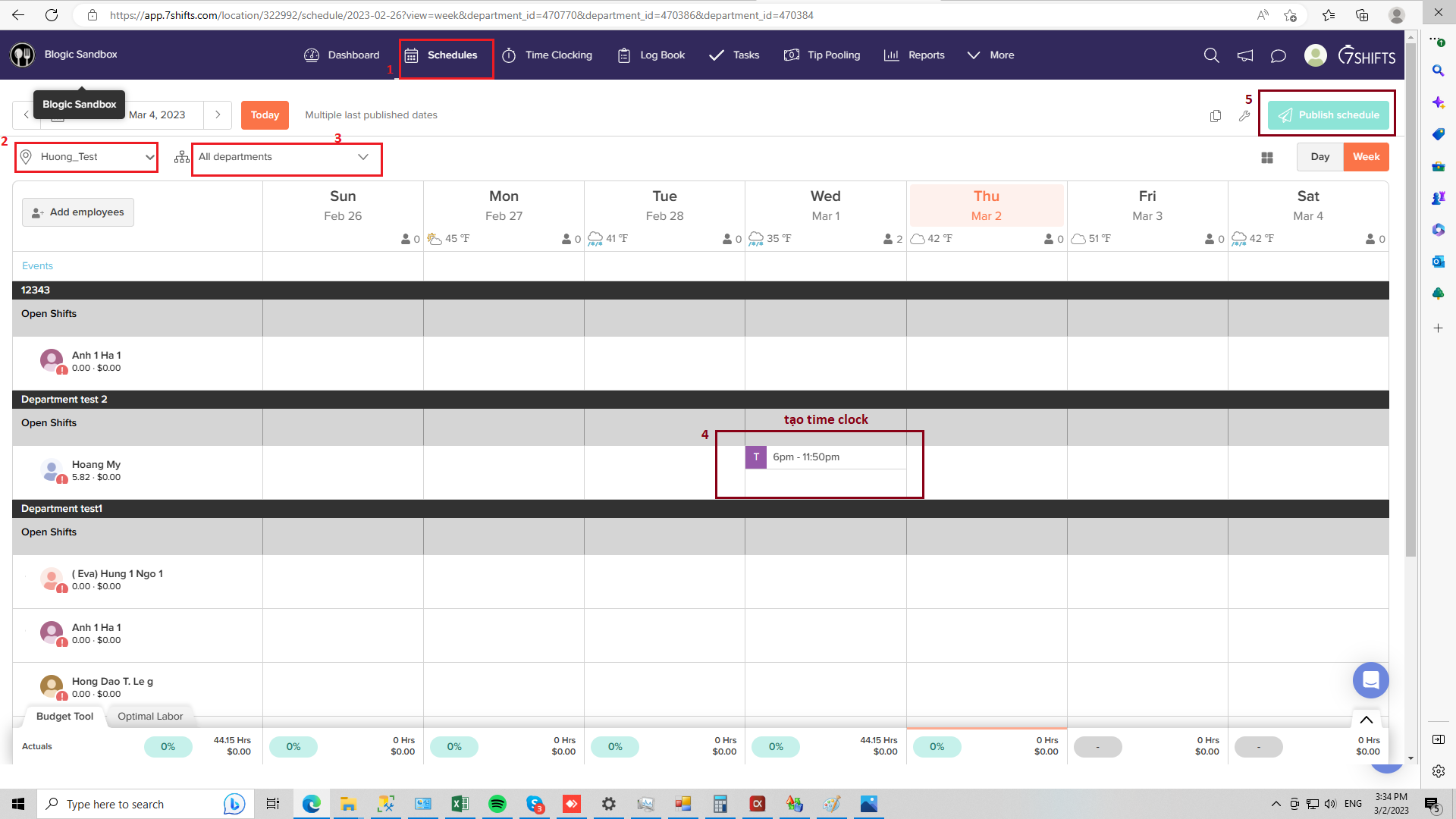Screen dimensions: 1456x819
Task: Open the announcements megaphone icon
Action: click(1245, 55)
